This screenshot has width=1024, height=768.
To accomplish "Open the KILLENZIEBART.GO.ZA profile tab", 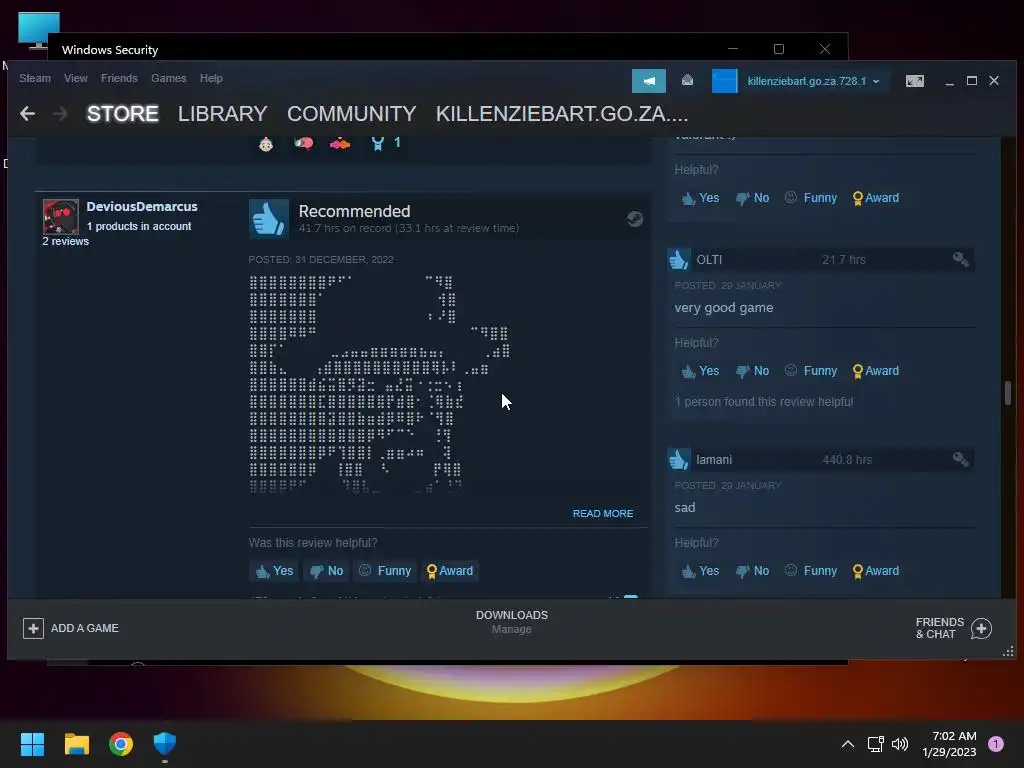I will (x=562, y=114).
